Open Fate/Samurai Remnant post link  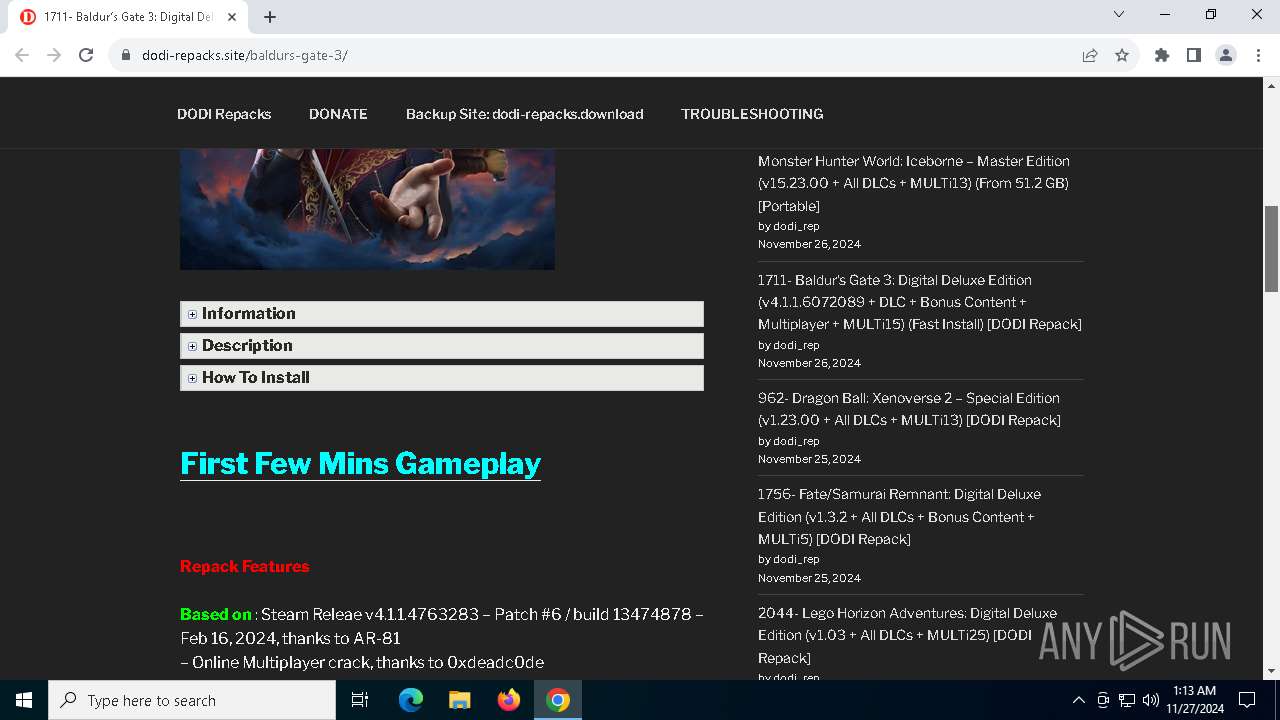(x=899, y=516)
